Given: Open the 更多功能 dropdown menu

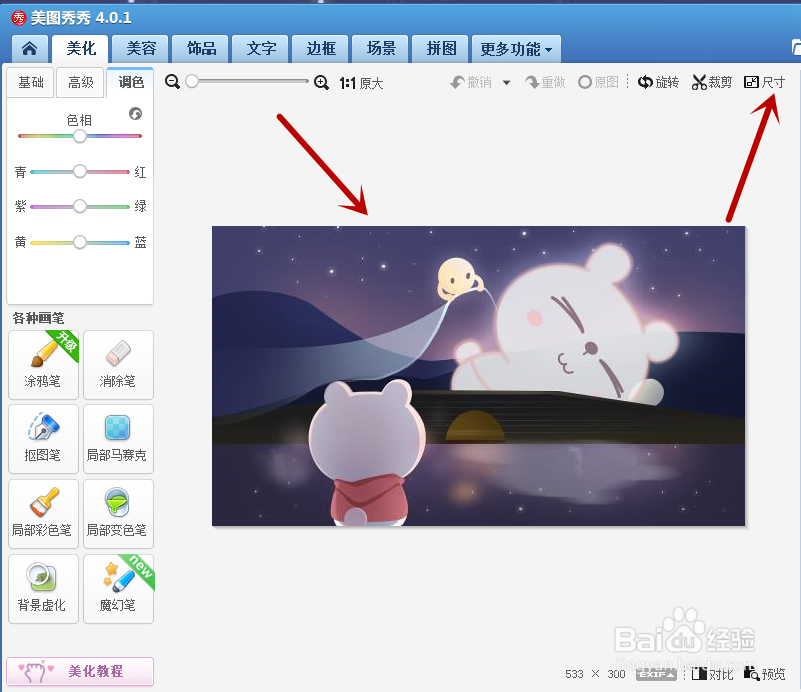Looking at the screenshot, I should point(516,49).
